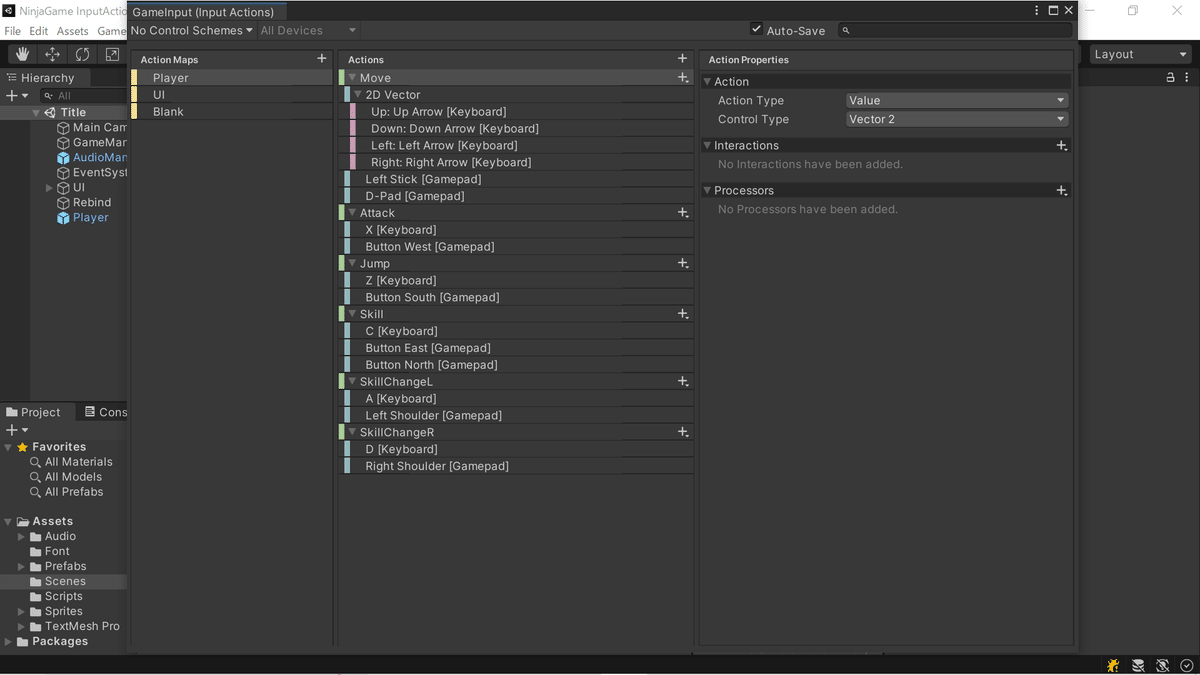Add binding to the Move action
The width and height of the screenshot is (1200, 675).
tap(683, 77)
